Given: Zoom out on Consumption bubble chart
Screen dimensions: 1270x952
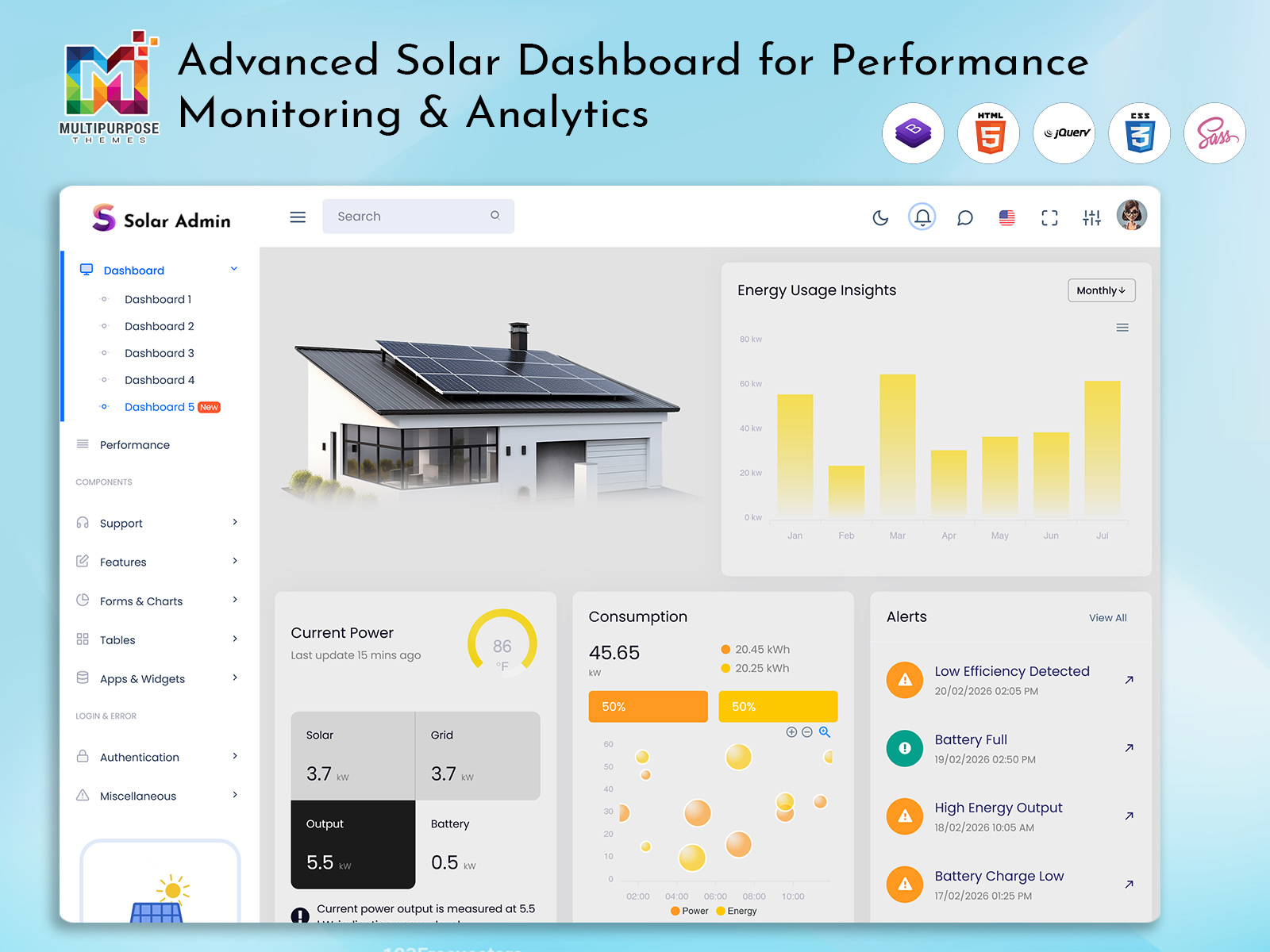Looking at the screenshot, I should [x=807, y=732].
